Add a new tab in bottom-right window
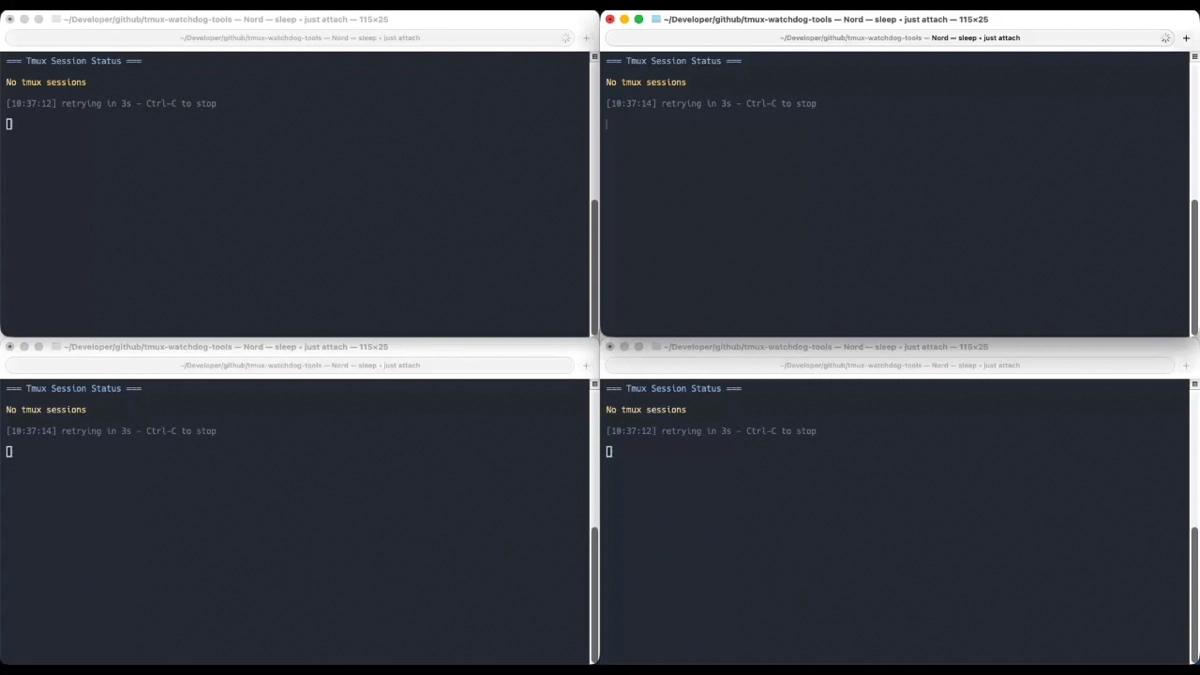1200x675 pixels. 1187,366
